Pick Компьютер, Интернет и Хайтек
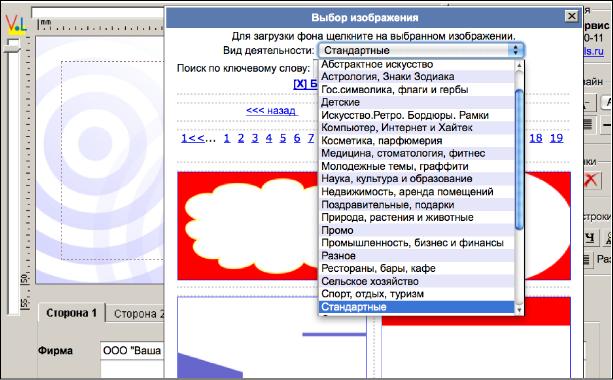This screenshot has height=380, width=613. 417,128
